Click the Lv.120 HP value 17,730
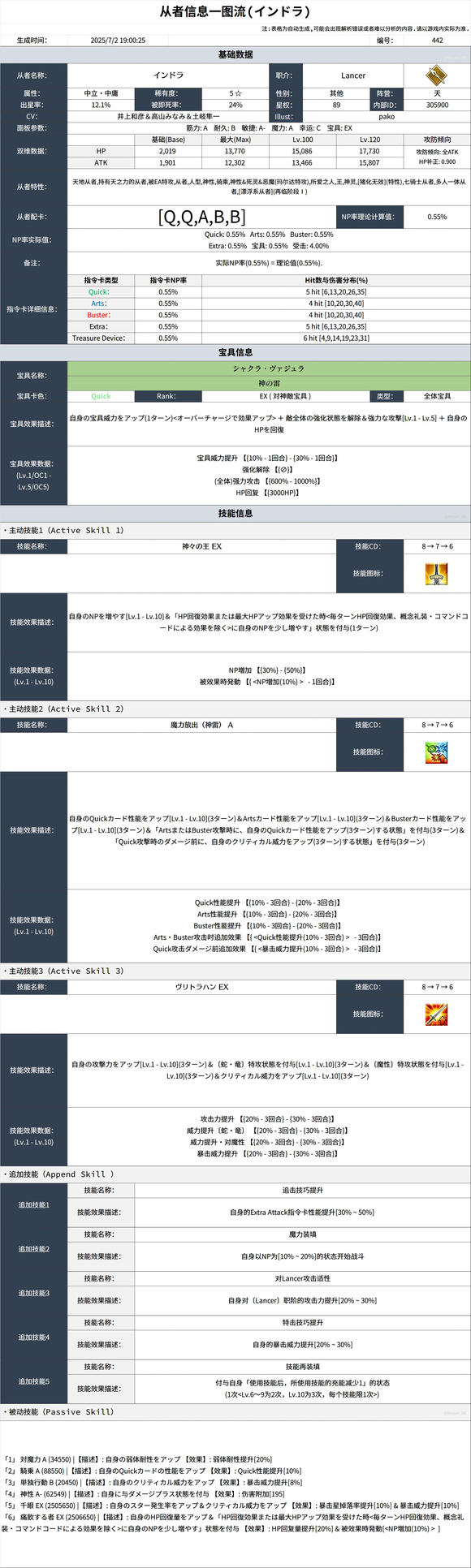The width and height of the screenshot is (471, 1568). coord(369,151)
